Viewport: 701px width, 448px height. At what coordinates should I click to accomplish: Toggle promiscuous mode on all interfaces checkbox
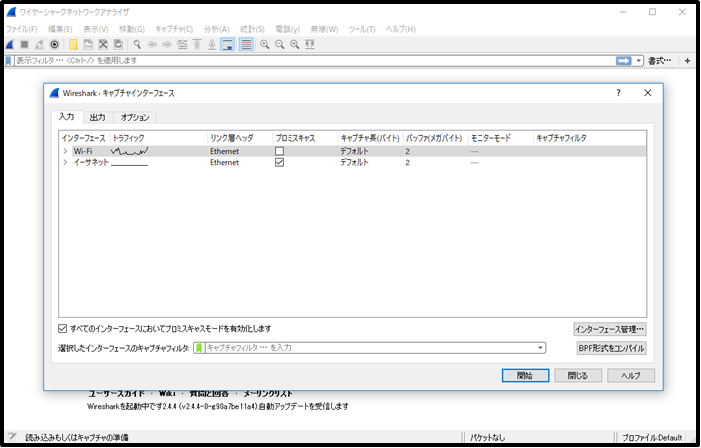[x=63, y=329]
